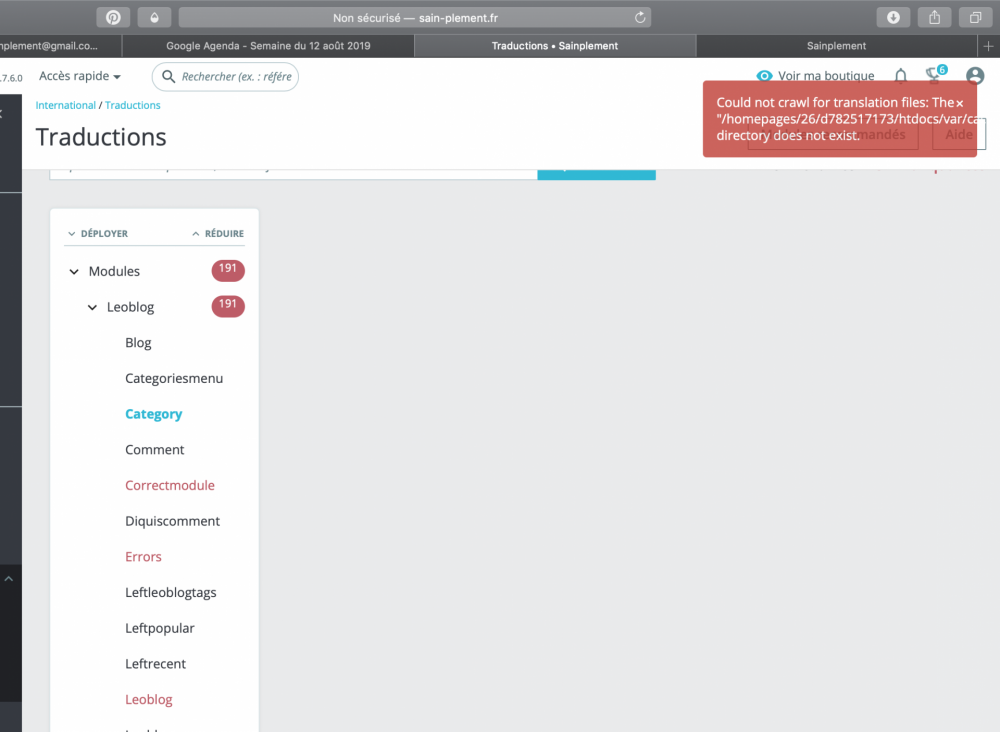Click the translation search text input
Screen dimensions: 1000x732
pos(293,173)
